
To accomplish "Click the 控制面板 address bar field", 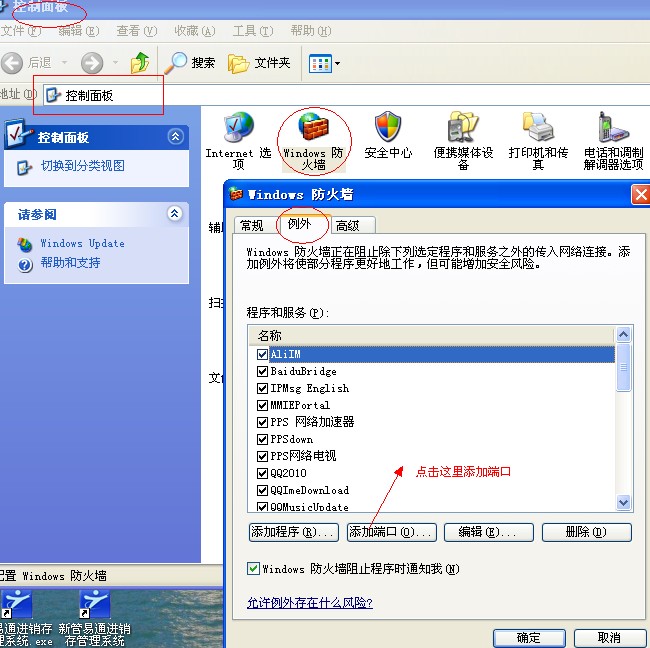I will click(347, 95).
